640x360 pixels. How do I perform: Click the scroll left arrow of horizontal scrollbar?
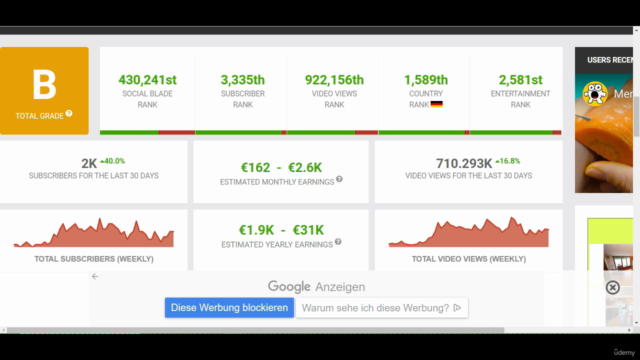point(3,330)
